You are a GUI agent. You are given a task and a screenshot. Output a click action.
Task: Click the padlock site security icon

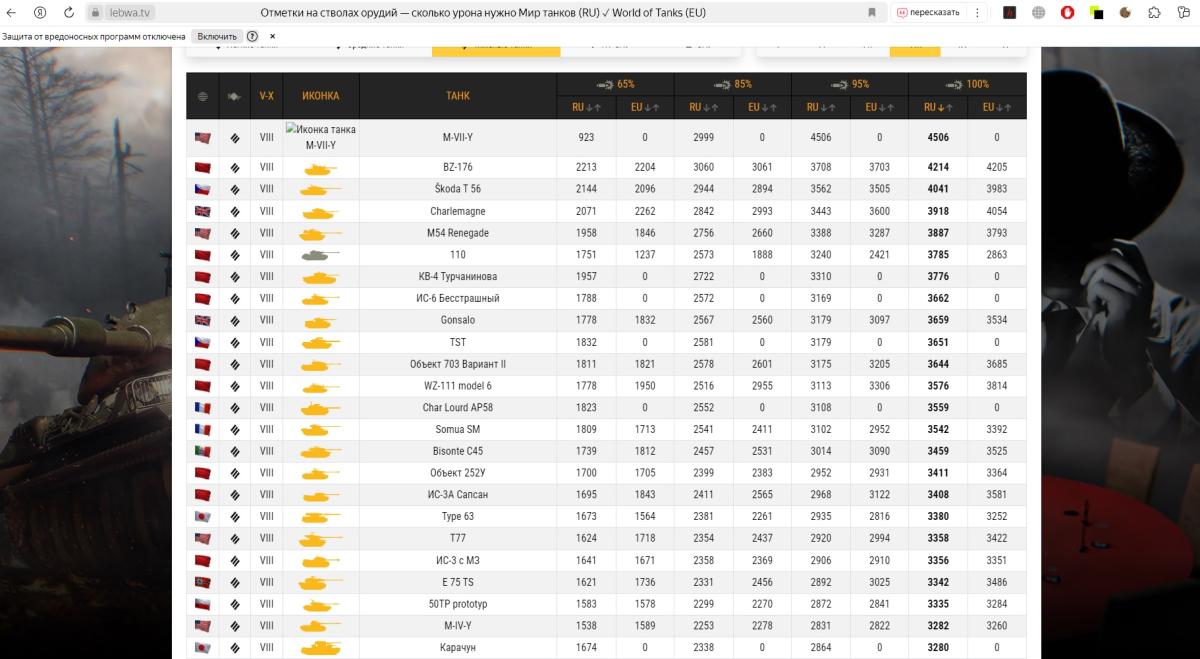click(96, 13)
